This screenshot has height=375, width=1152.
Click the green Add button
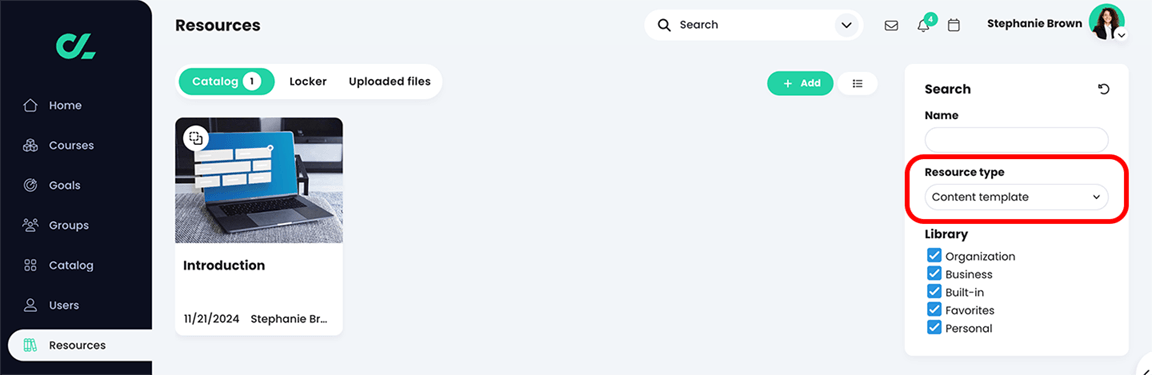(x=800, y=84)
